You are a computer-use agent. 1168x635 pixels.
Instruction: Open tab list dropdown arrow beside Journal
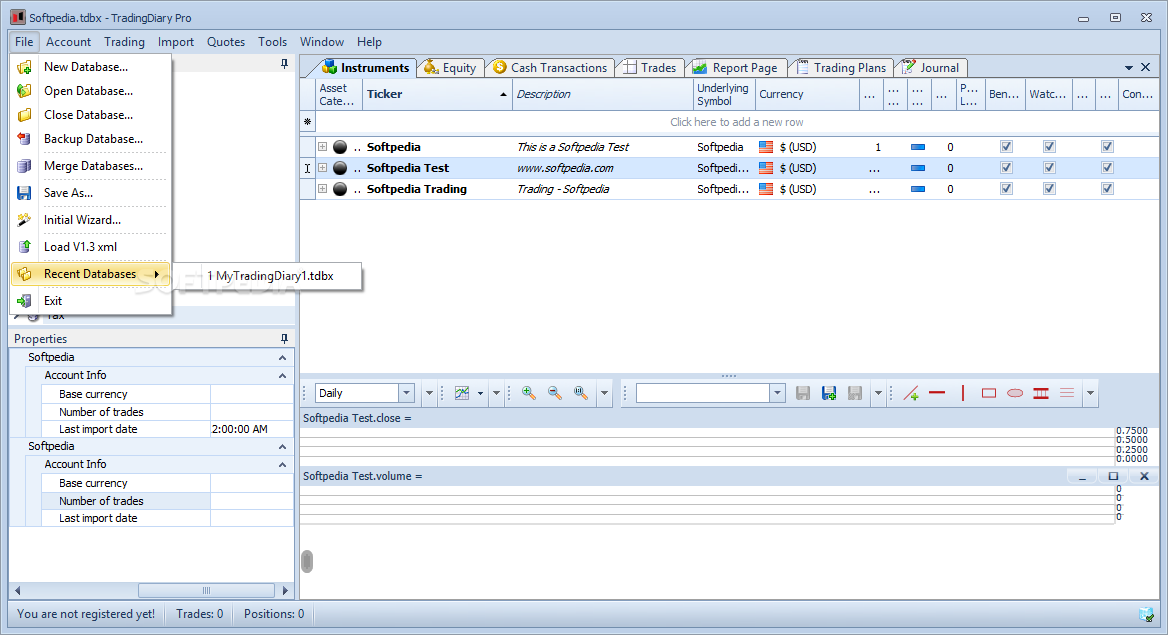click(1129, 68)
